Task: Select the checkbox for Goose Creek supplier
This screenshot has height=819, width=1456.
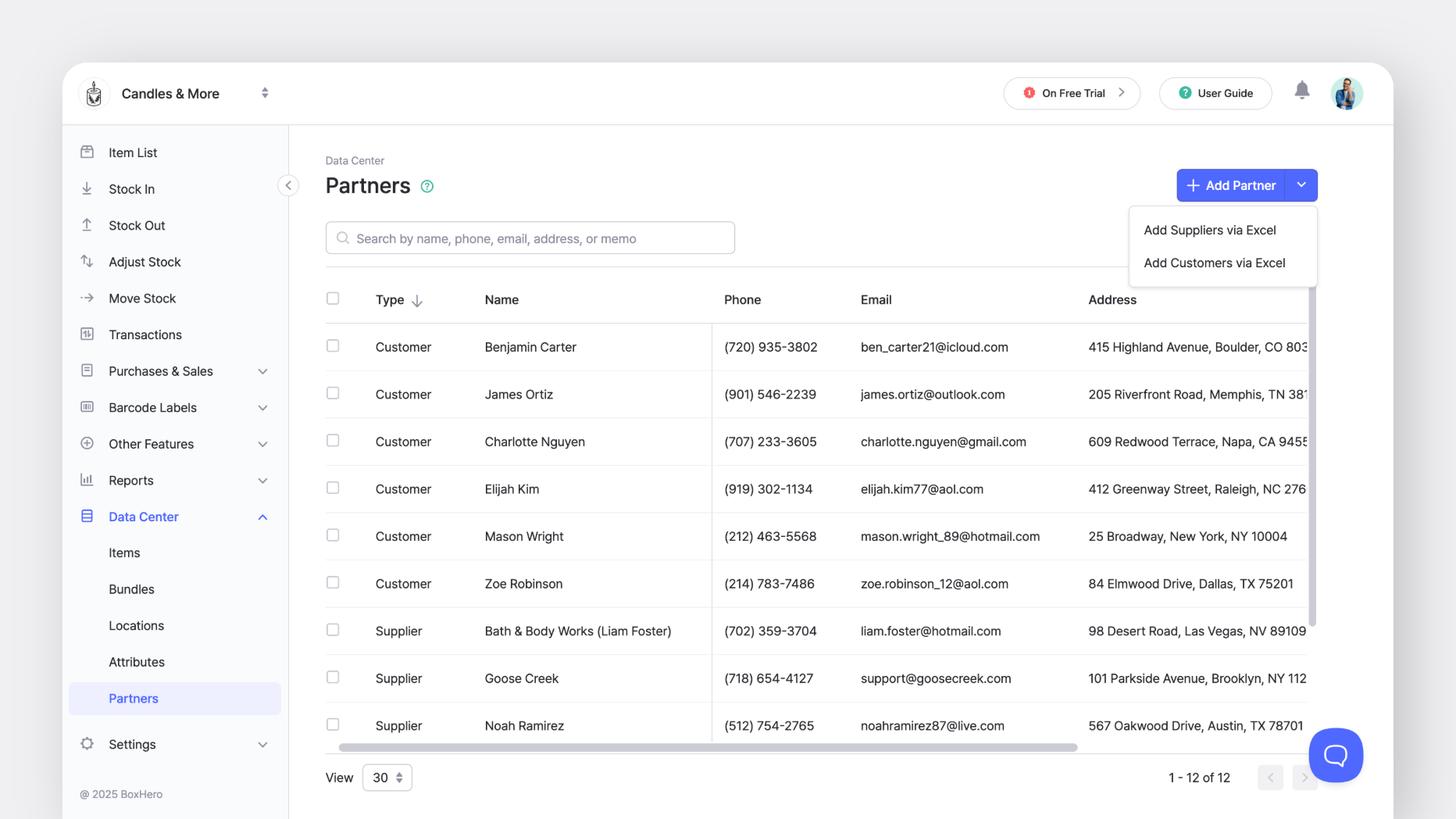Action: coord(334,677)
